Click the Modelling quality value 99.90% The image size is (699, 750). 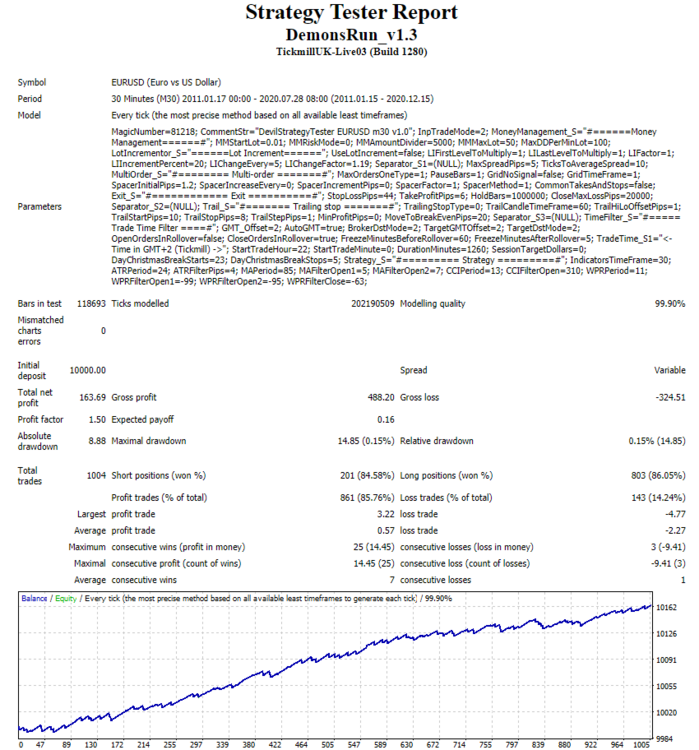click(x=670, y=304)
